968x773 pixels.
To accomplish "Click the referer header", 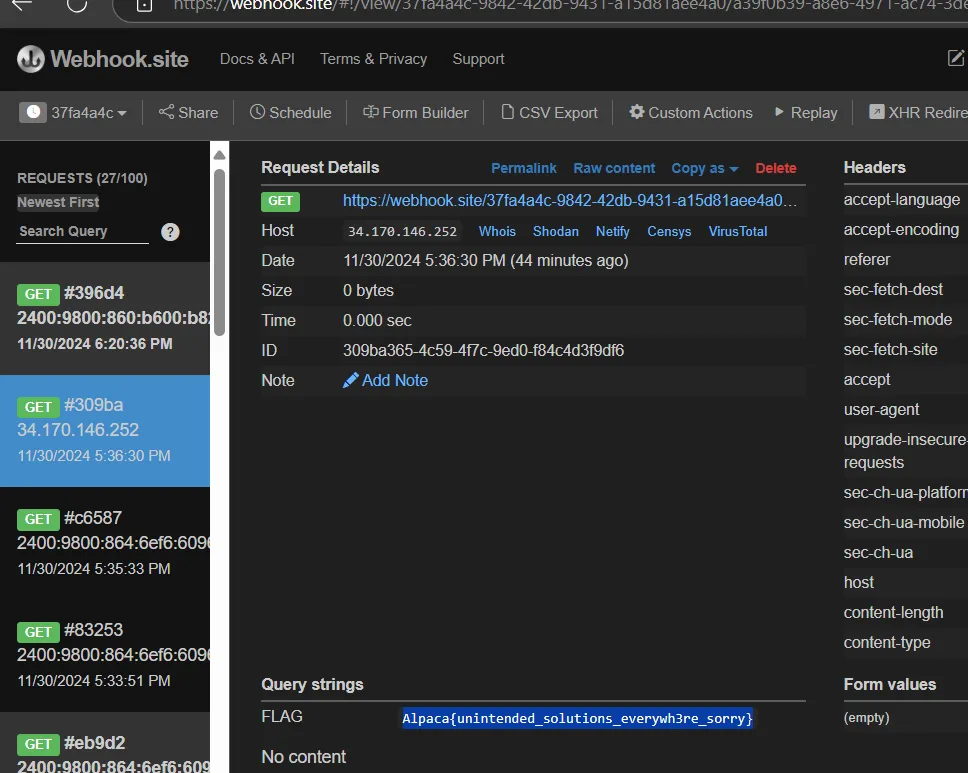I will pyautogui.click(x=867, y=259).
